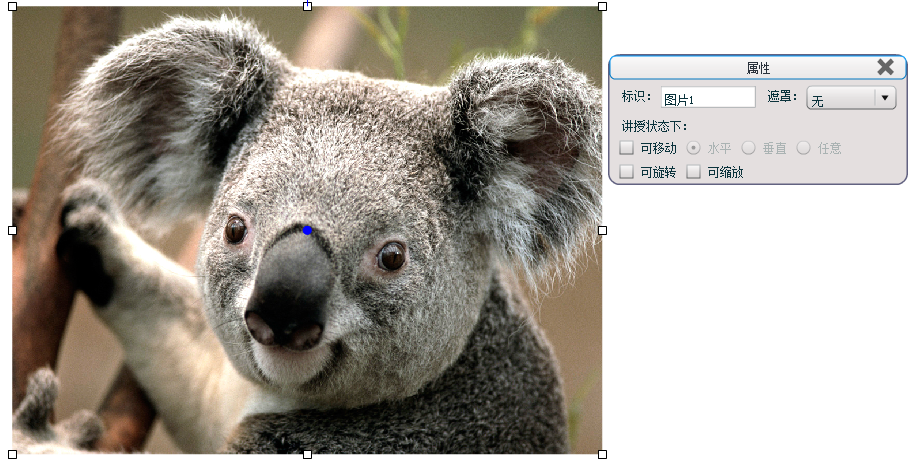Click the bottom-right resize handle of the image
911x463 pixels.
click(602, 454)
